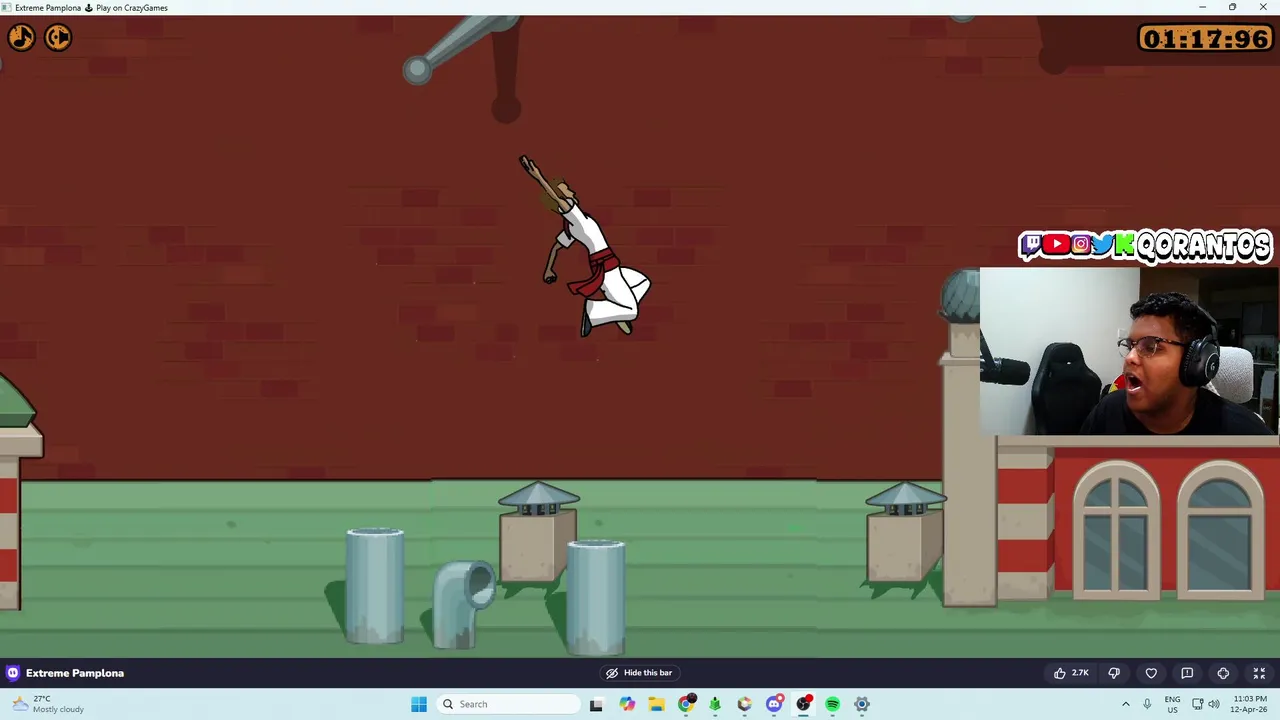Open the multicolor cube app icon in taskbar
Screen dimensions: 1280x720
tap(745, 704)
